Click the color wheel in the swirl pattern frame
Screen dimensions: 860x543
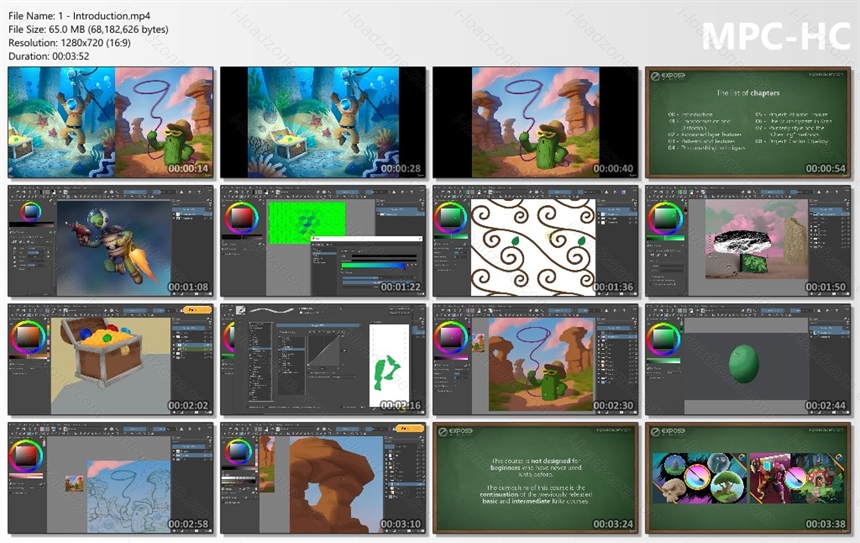pos(451,218)
